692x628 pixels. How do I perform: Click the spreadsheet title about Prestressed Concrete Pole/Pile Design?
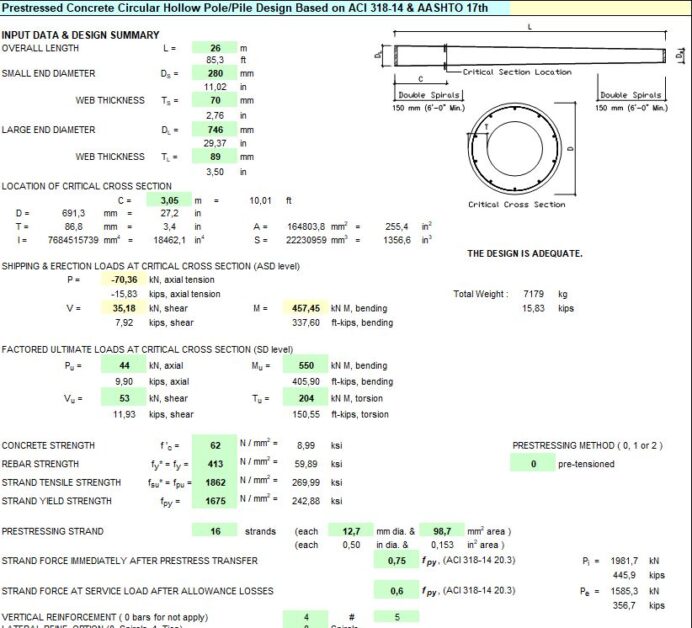coord(245,8)
